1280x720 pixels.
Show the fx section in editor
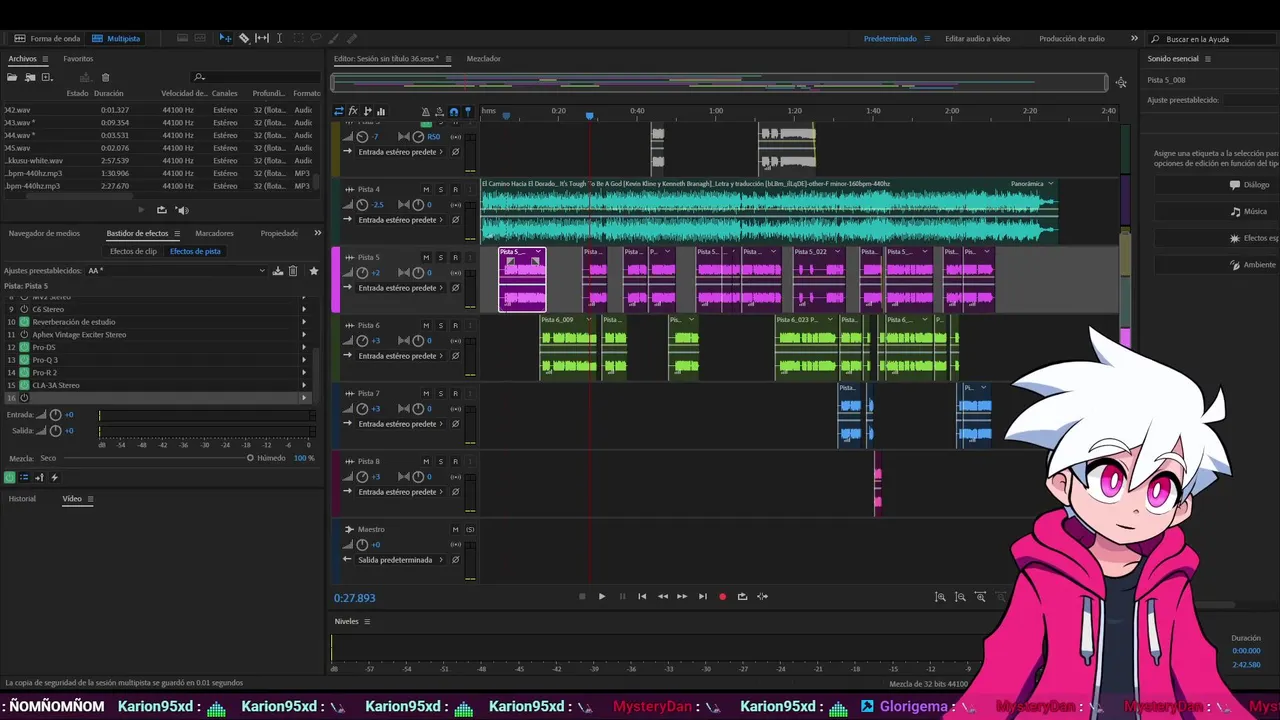click(x=353, y=111)
